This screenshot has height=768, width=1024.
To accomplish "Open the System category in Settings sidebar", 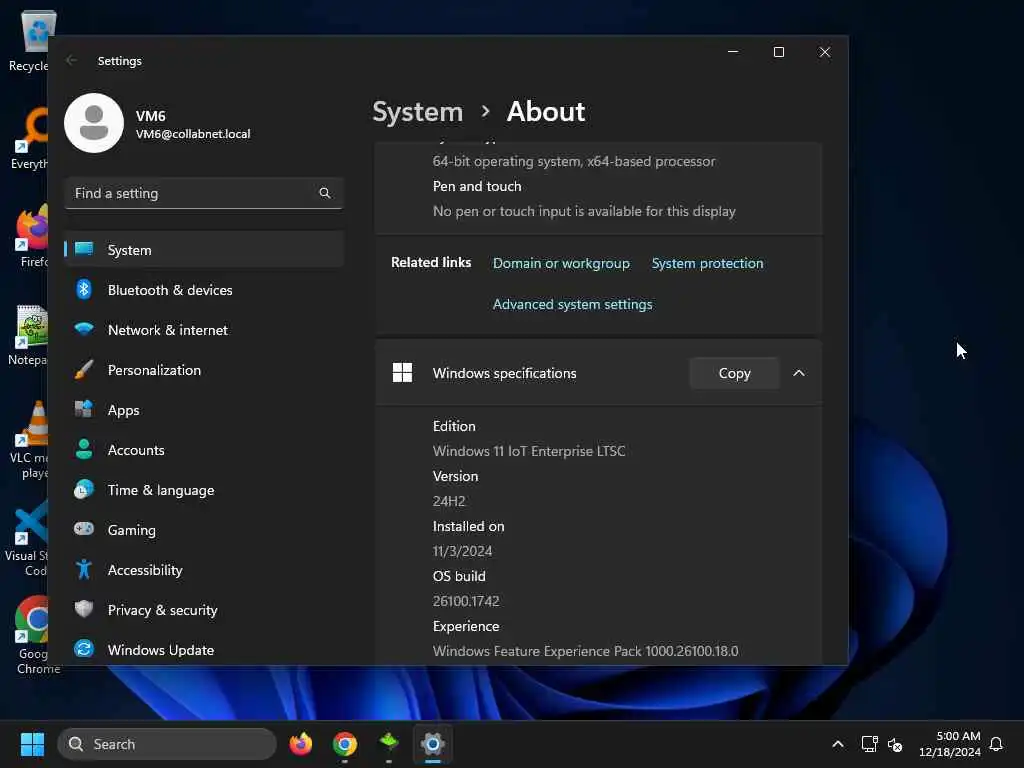I will tap(204, 249).
